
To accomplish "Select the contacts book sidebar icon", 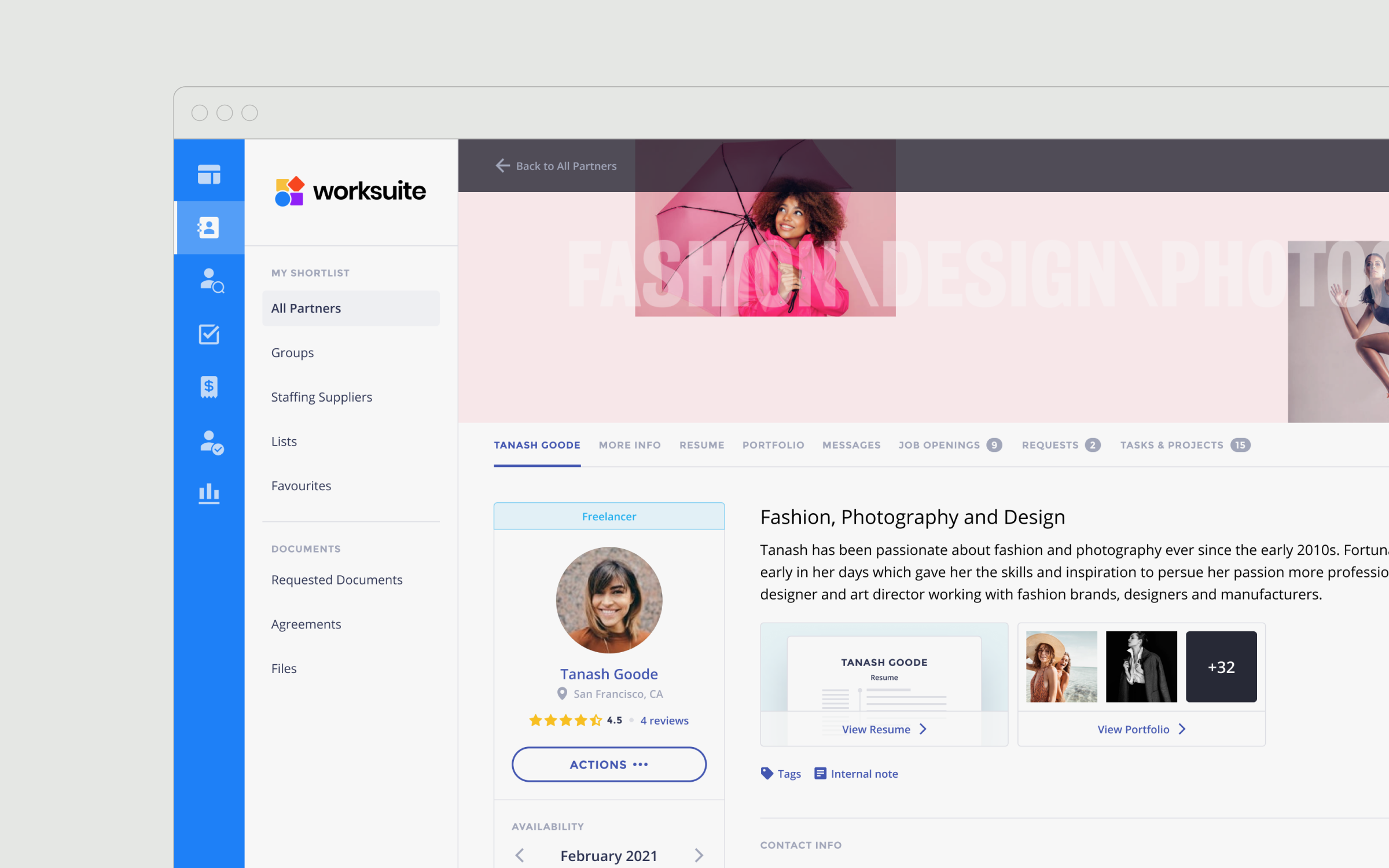I will 209,227.
